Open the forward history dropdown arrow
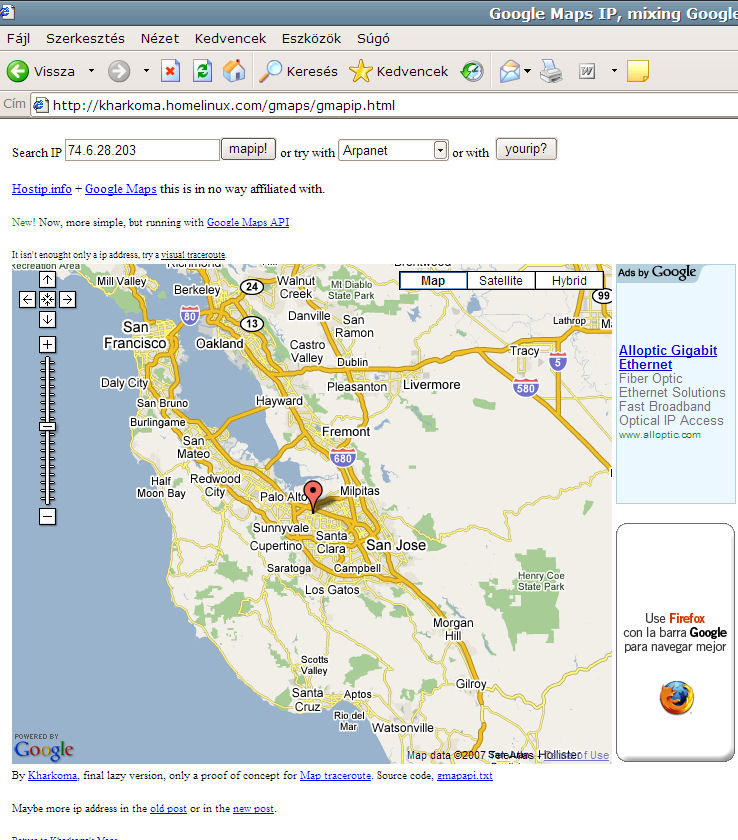This screenshot has width=738, height=840. pos(146,71)
